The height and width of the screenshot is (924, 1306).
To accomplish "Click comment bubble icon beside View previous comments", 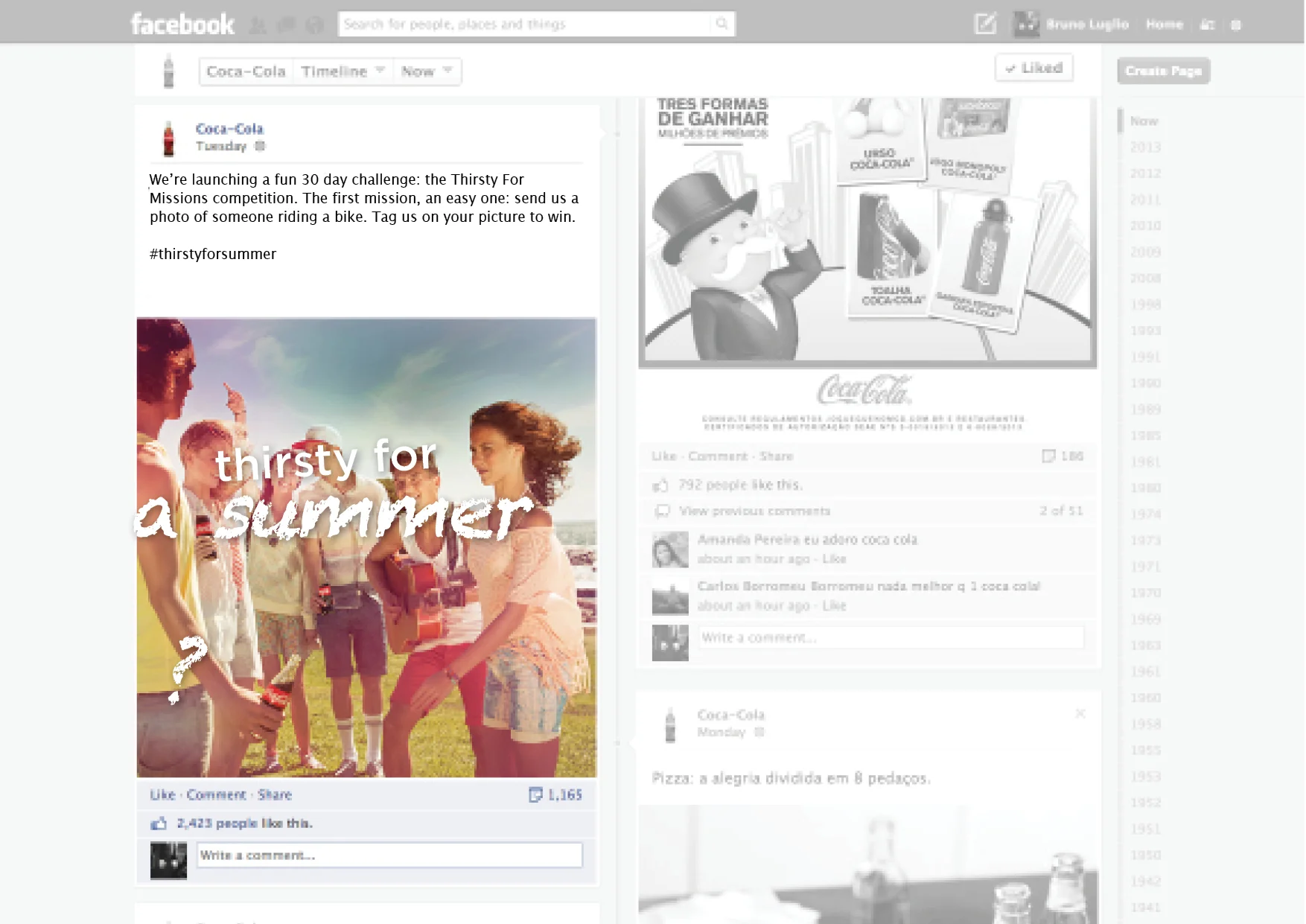I will (661, 511).
